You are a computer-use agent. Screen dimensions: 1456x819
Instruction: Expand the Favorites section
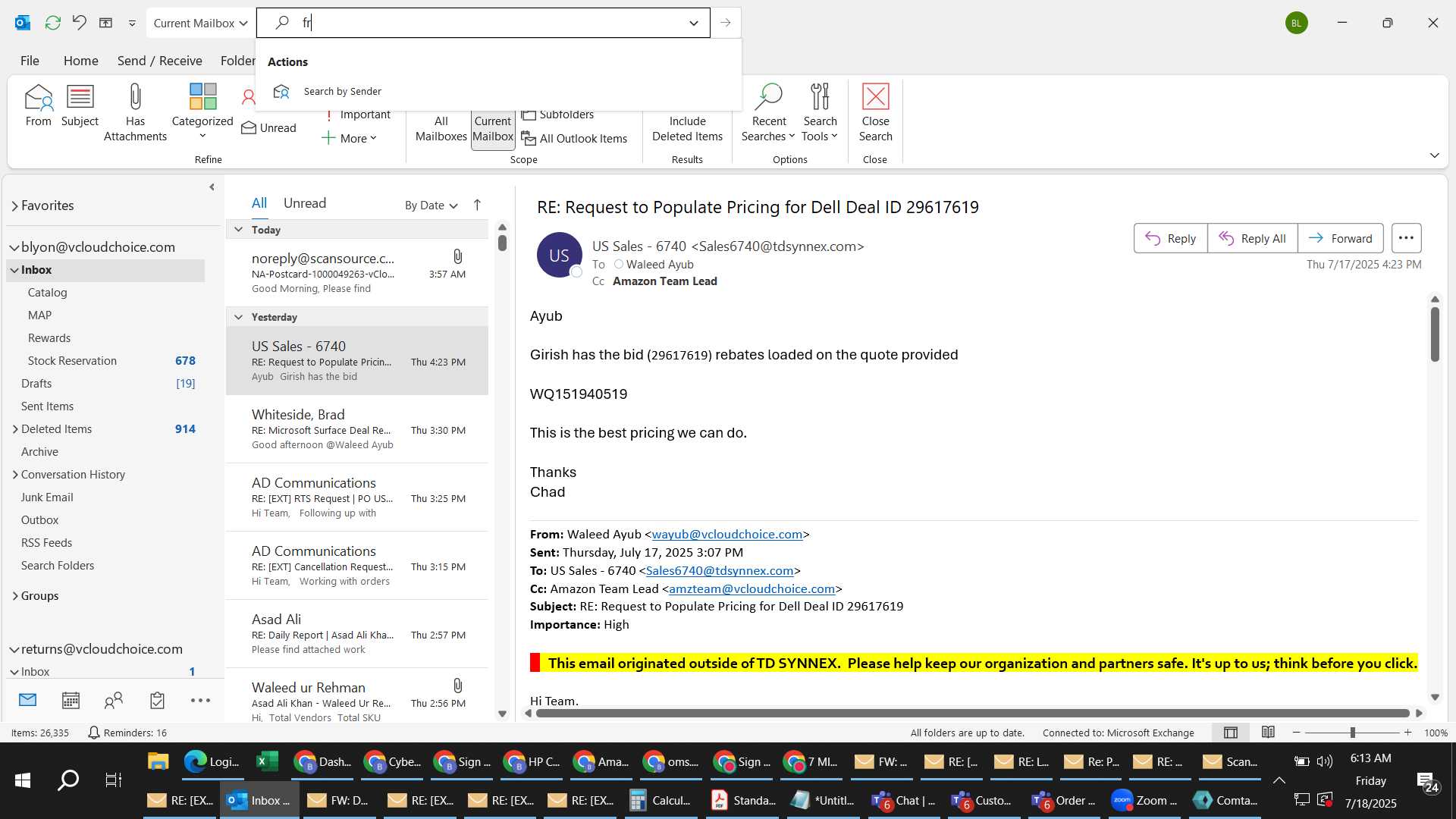click(x=14, y=206)
